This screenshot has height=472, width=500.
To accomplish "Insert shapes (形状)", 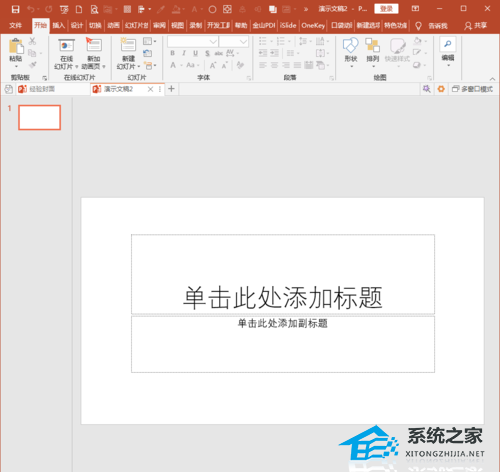I will click(x=351, y=53).
